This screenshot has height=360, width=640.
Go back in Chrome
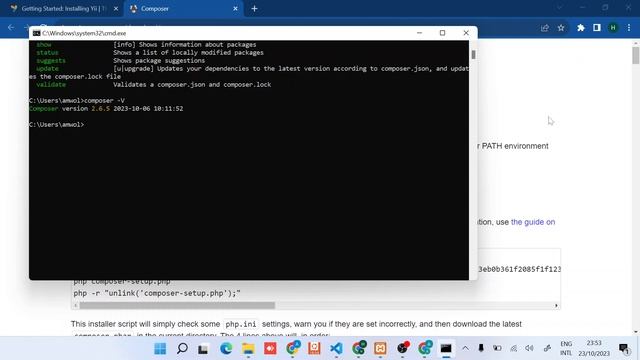11,28
